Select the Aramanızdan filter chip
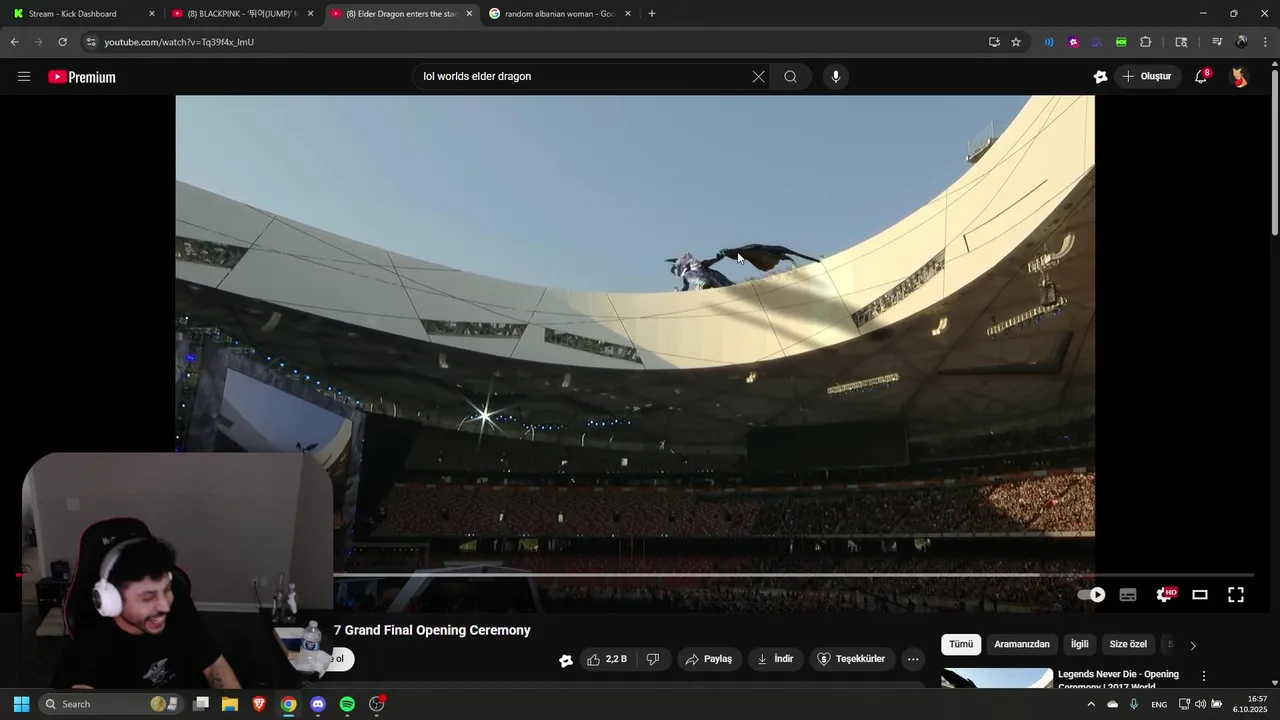Screen dimensions: 1280x720 pos(1022,645)
